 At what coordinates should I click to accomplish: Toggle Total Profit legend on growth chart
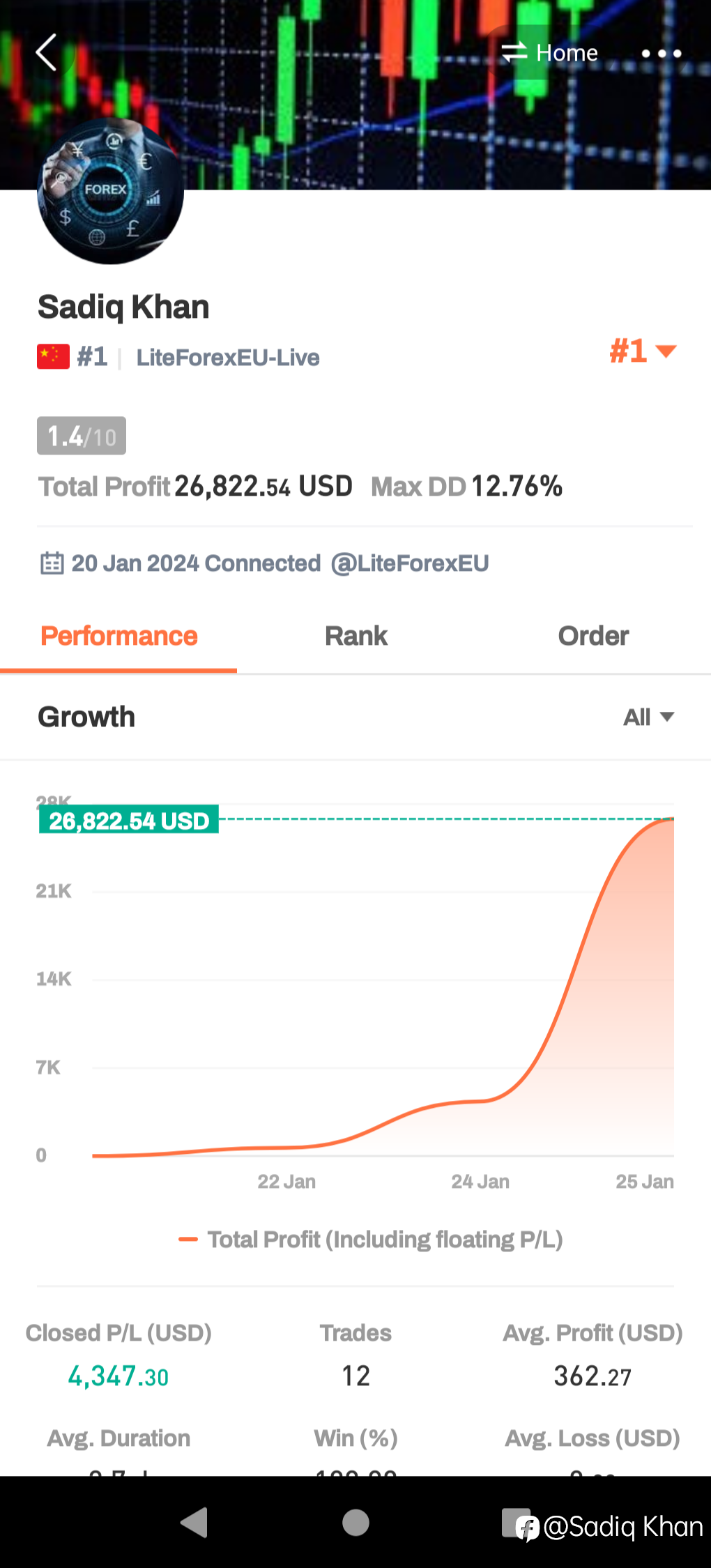(x=371, y=1239)
